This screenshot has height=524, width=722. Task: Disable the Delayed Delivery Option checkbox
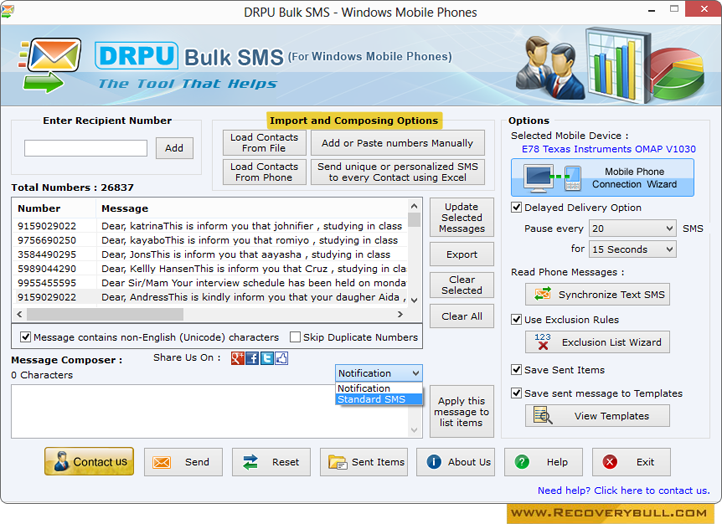pyautogui.click(x=517, y=207)
